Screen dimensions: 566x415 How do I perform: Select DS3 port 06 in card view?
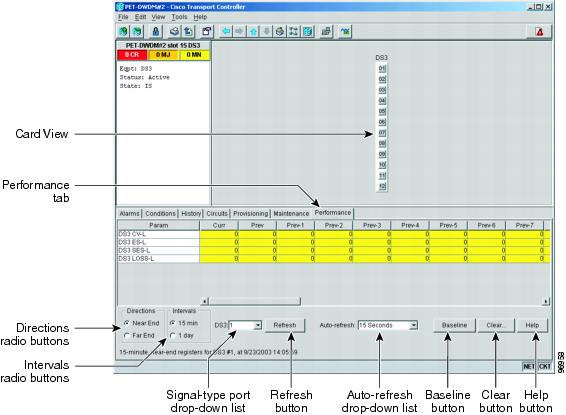pyautogui.click(x=382, y=122)
